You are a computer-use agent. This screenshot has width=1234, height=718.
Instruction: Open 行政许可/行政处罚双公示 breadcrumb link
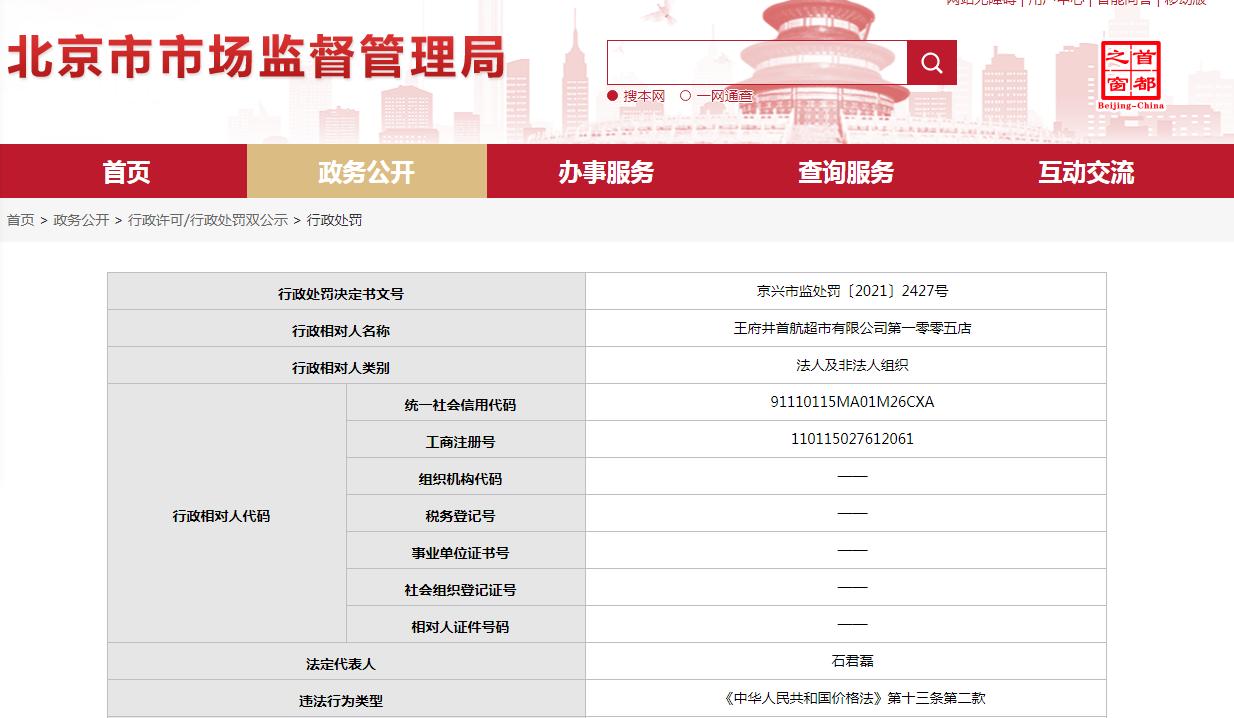coord(207,220)
